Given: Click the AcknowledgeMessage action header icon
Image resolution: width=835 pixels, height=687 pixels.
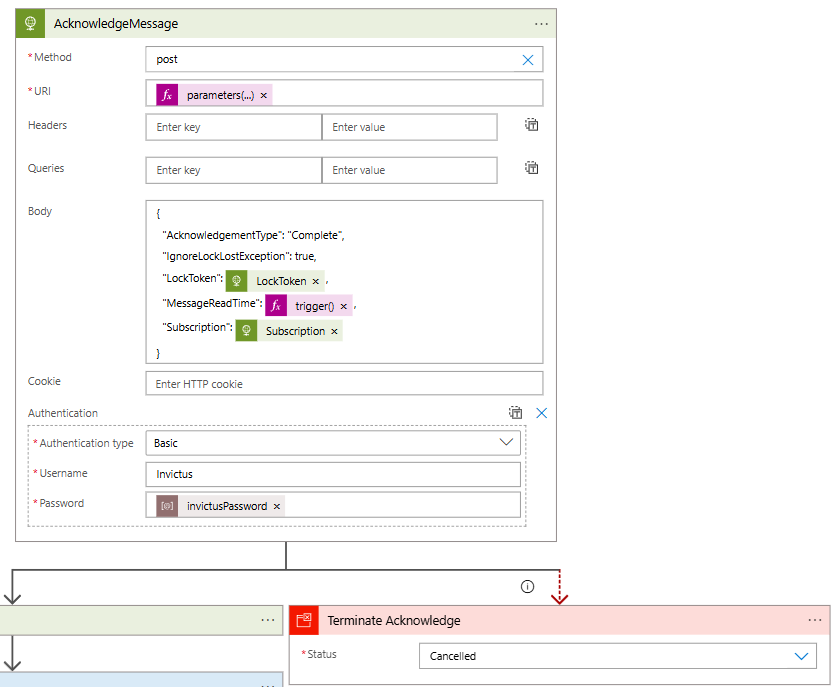Looking at the screenshot, I should coord(31,23).
